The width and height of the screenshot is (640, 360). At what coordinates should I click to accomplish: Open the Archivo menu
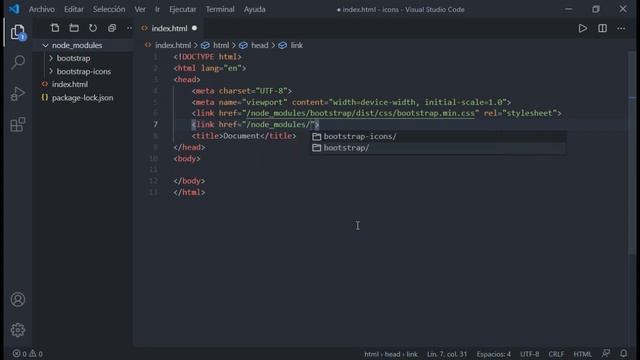[x=42, y=9]
